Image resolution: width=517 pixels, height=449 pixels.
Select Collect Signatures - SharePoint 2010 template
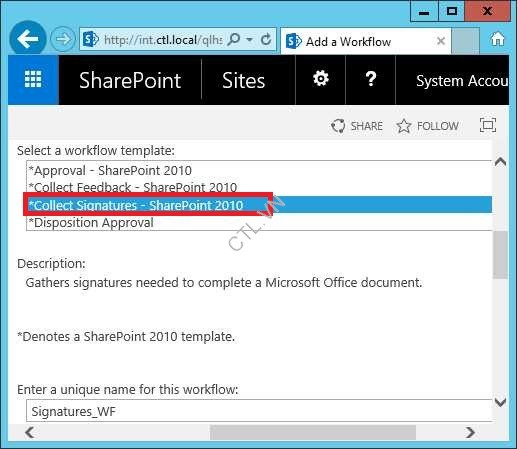pos(259,205)
